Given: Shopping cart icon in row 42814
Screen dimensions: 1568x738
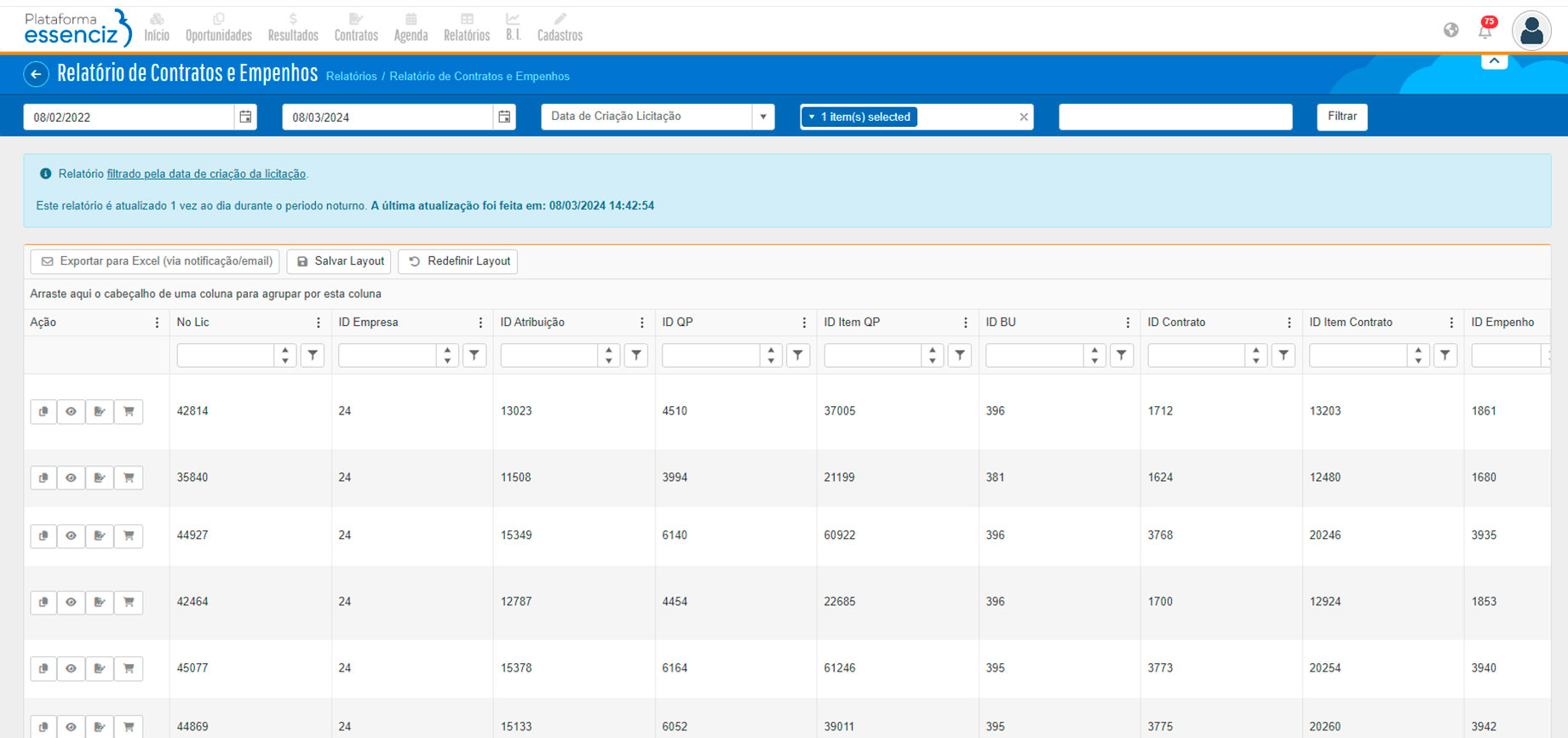Looking at the screenshot, I should (x=129, y=411).
